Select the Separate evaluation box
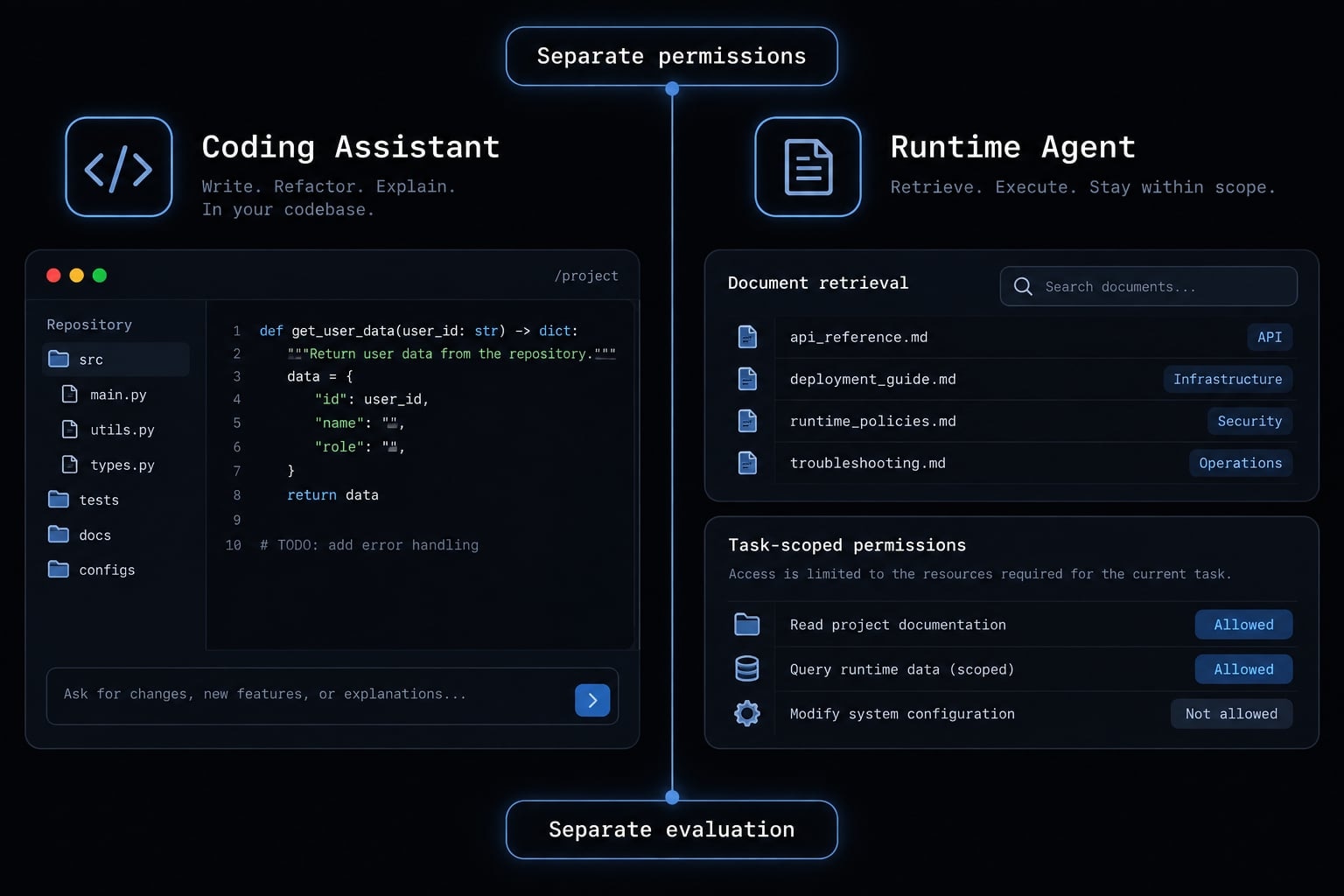Viewport: 1344px width, 896px height. pyautogui.click(x=671, y=829)
